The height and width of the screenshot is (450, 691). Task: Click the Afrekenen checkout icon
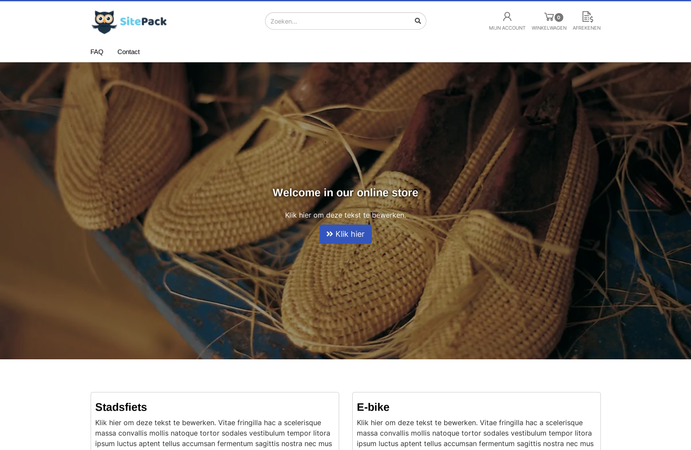tap(587, 17)
